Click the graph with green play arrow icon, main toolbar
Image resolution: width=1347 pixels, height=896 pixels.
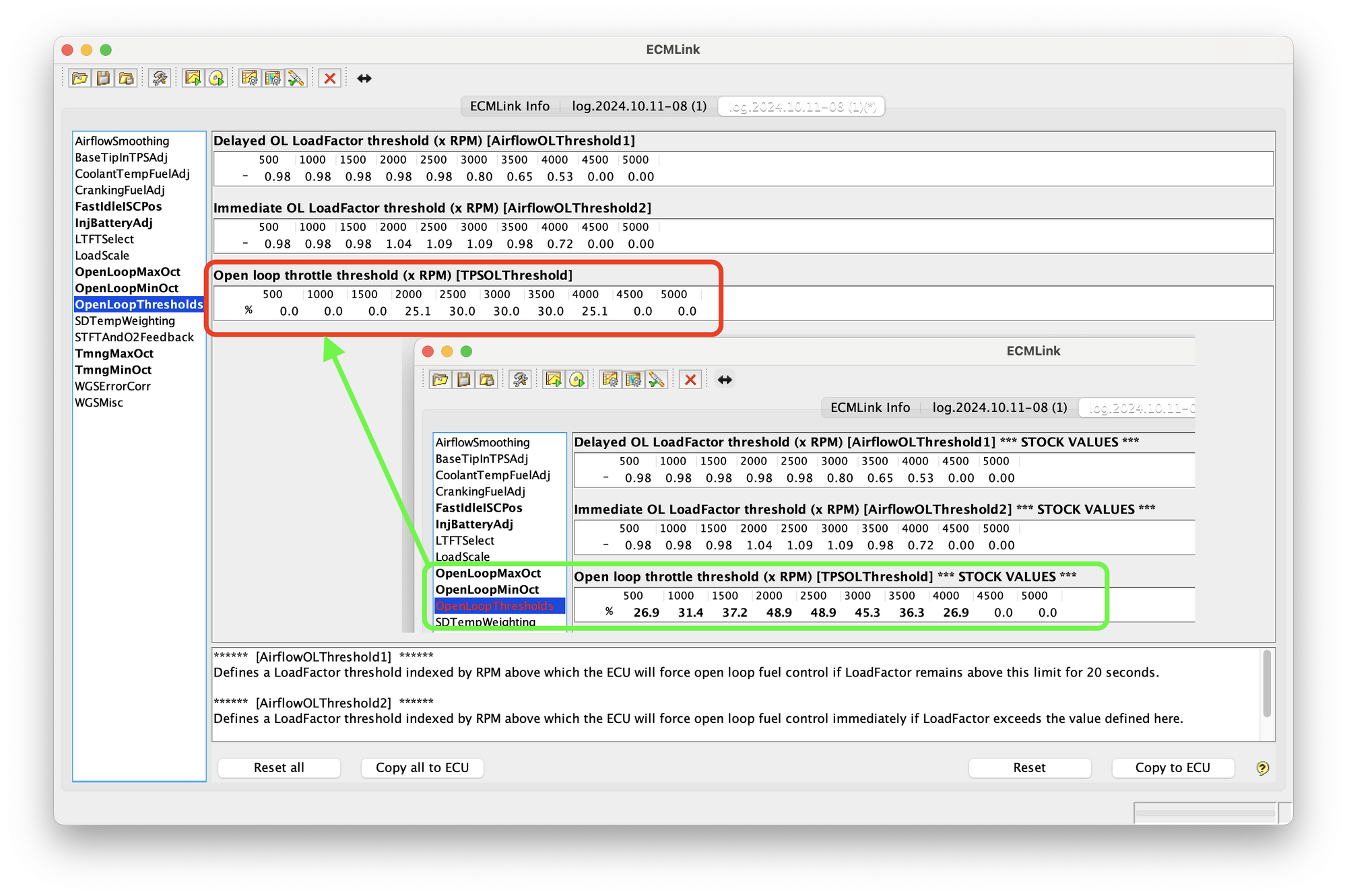click(x=193, y=78)
